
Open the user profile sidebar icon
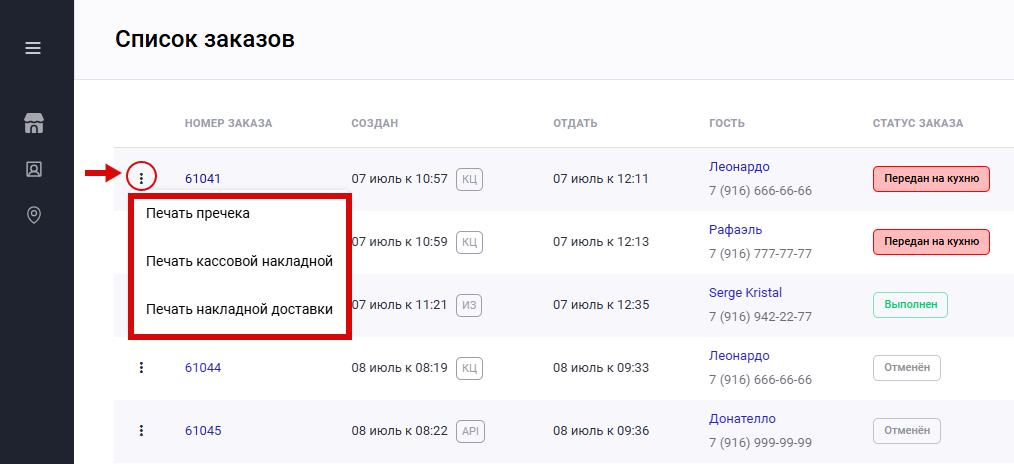click(x=34, y=169)
